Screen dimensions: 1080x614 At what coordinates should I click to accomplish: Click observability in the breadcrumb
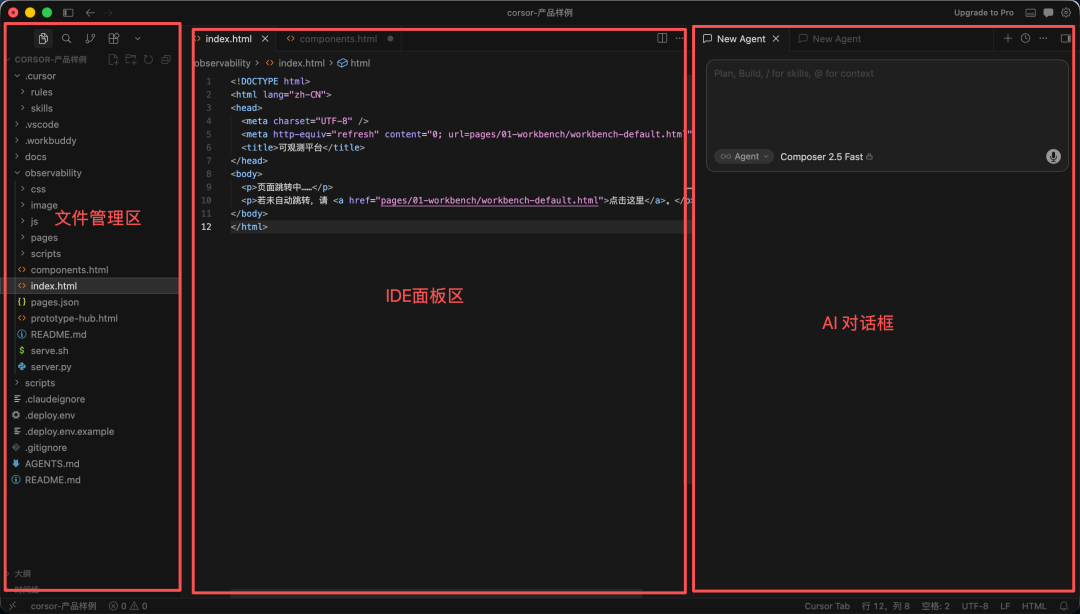222,63
